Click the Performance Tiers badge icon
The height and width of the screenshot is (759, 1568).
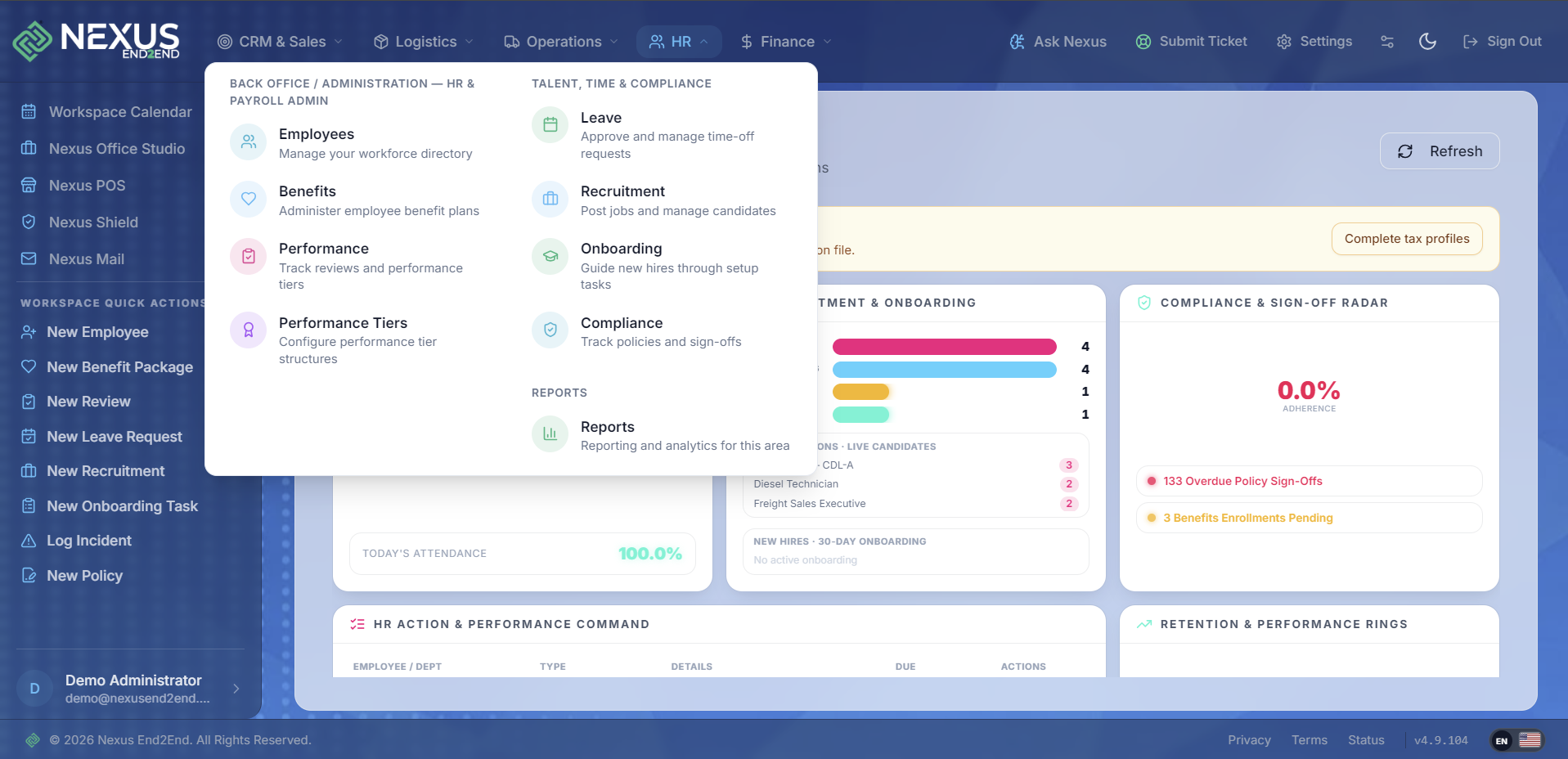[249, 330]
